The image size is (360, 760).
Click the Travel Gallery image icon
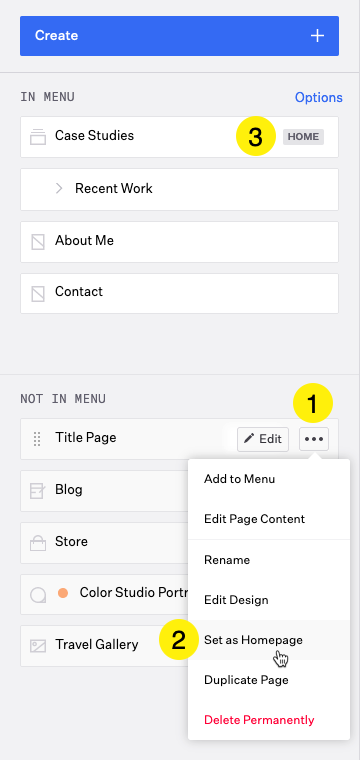(x=38, y=646)
